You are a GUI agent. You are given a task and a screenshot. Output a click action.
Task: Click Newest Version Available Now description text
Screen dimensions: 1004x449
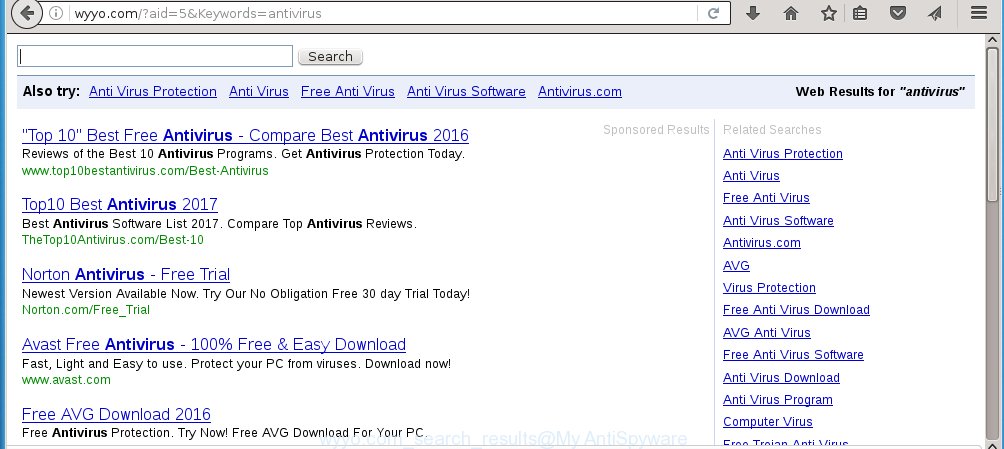point(246,294)
